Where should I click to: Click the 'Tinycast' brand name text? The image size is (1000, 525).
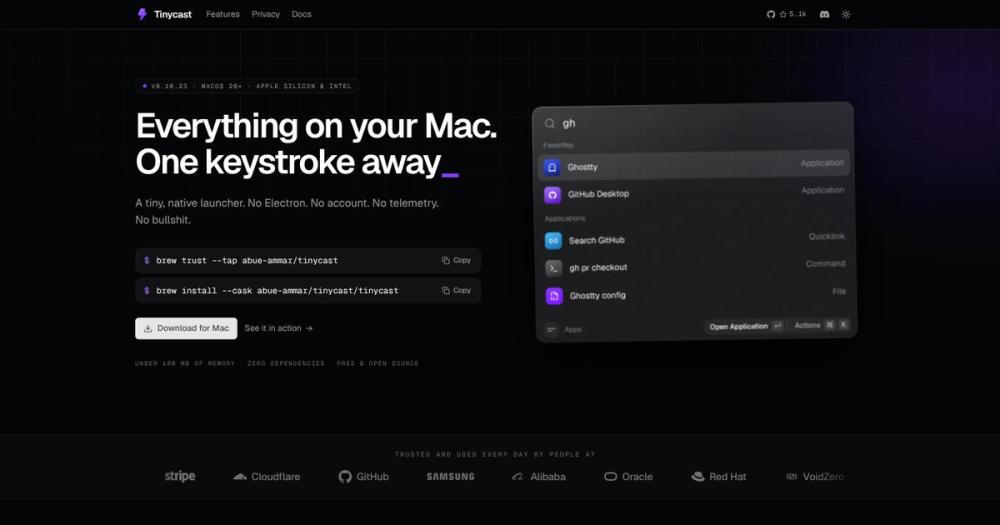click(x=172, y=14)
